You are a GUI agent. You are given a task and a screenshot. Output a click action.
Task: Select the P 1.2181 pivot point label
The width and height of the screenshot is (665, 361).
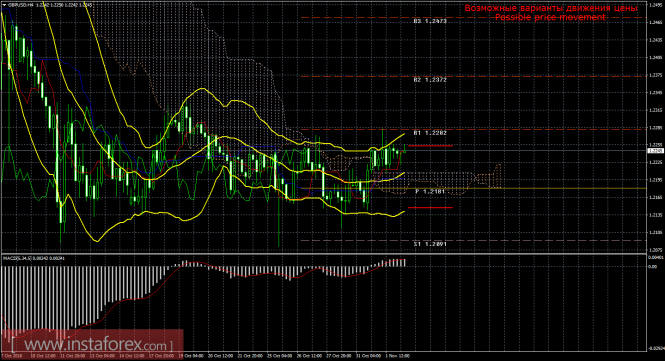[430, 192]
